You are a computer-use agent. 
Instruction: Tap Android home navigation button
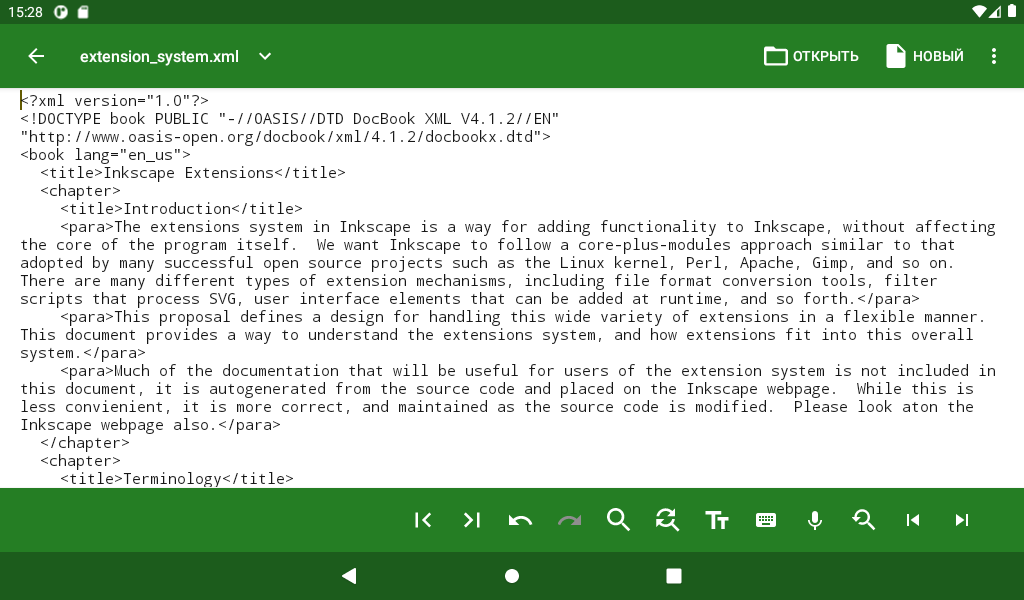(x=512, y=576)
